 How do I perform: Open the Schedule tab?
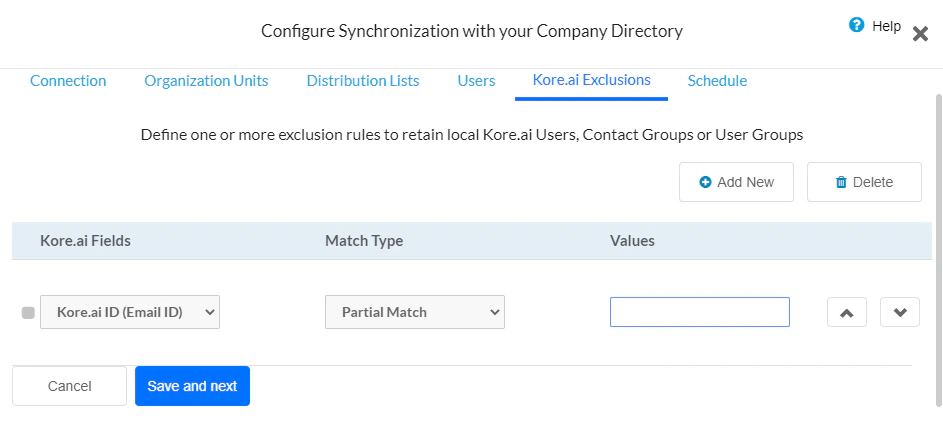coord(717,81)
